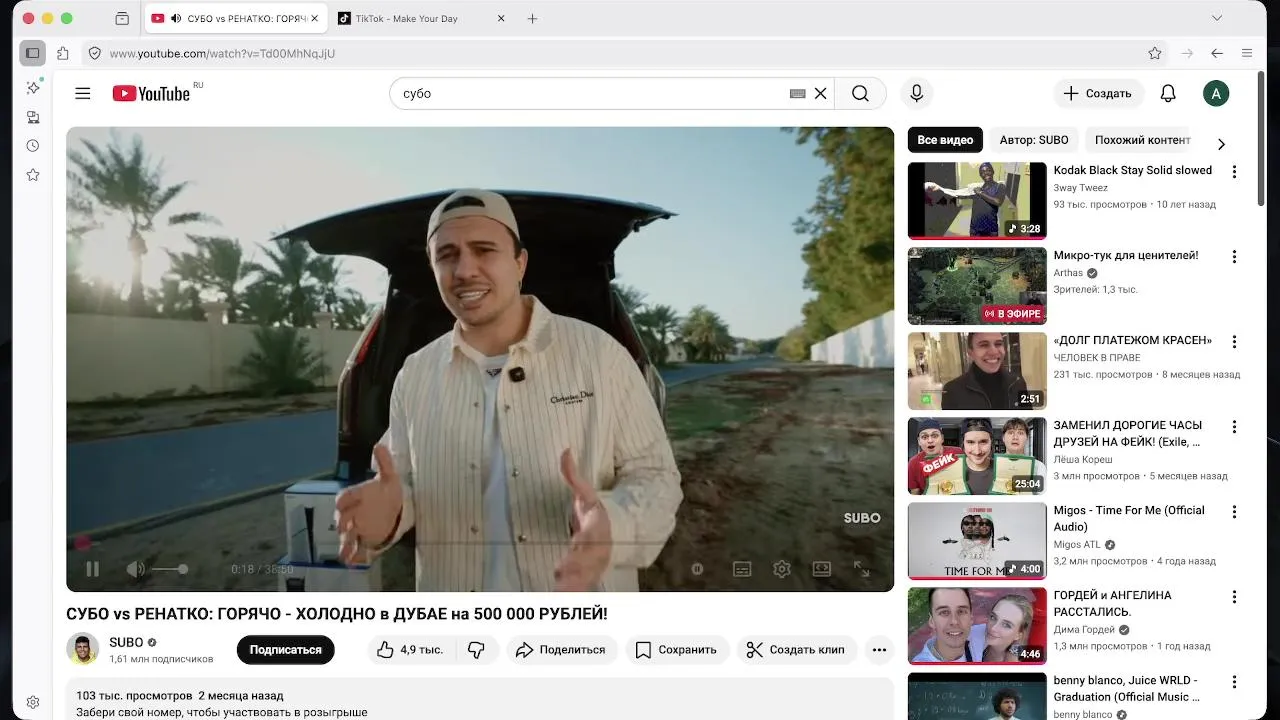Click the site security shield icon

(x=94, y=53)
